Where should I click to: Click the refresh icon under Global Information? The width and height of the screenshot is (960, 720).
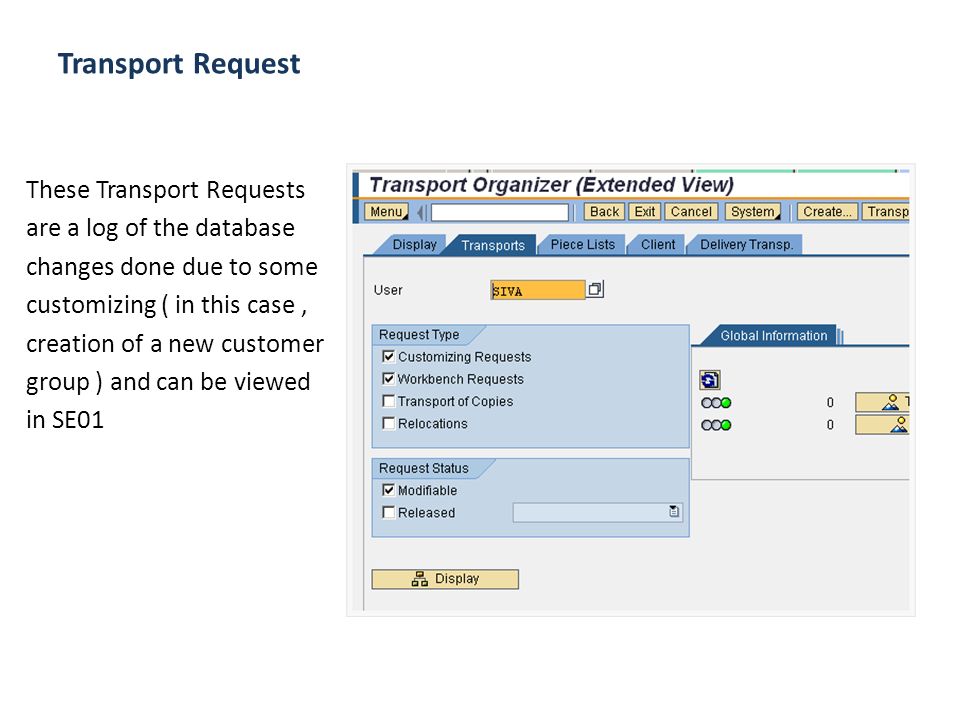(710, 380)
